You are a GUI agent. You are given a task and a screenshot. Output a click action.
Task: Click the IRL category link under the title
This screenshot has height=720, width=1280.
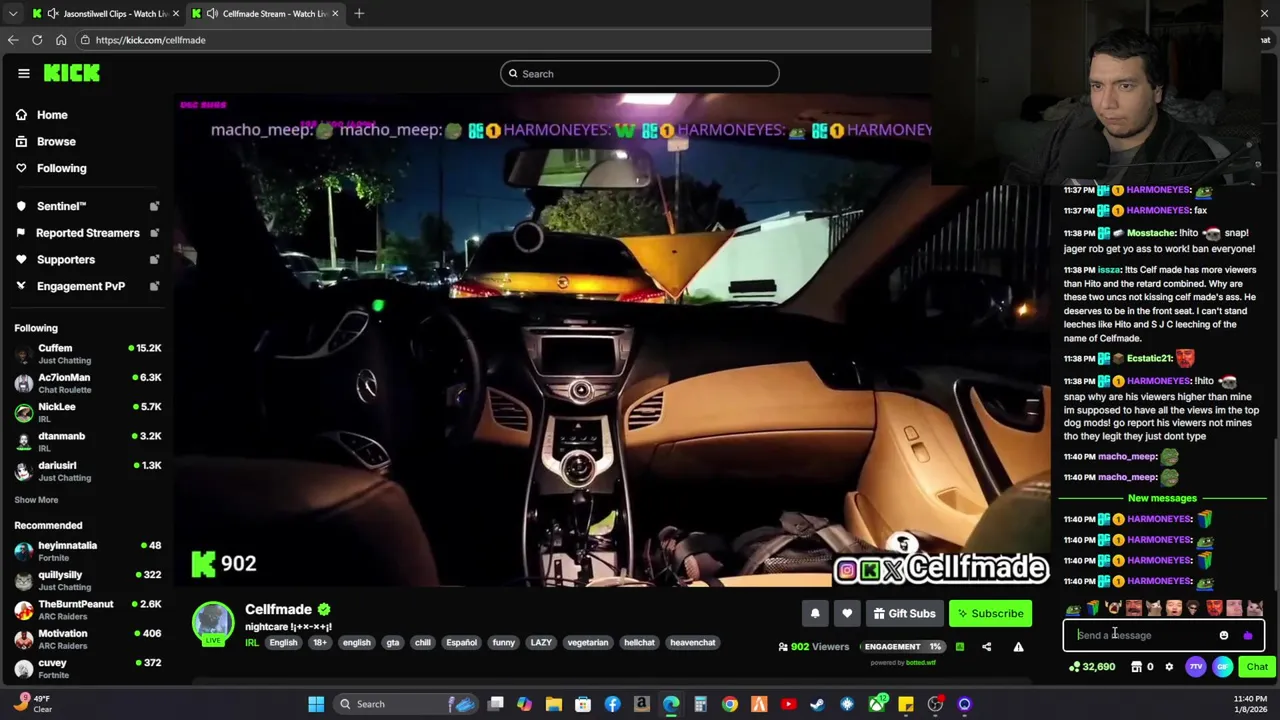252,643
